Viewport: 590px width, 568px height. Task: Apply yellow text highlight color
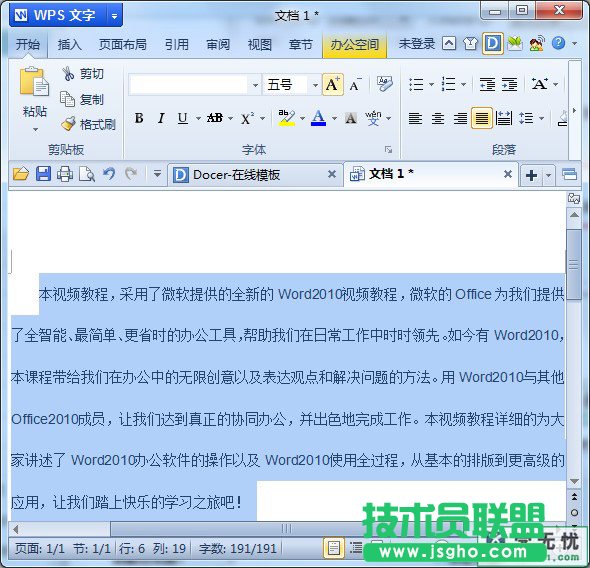click(x=286, y=118)
